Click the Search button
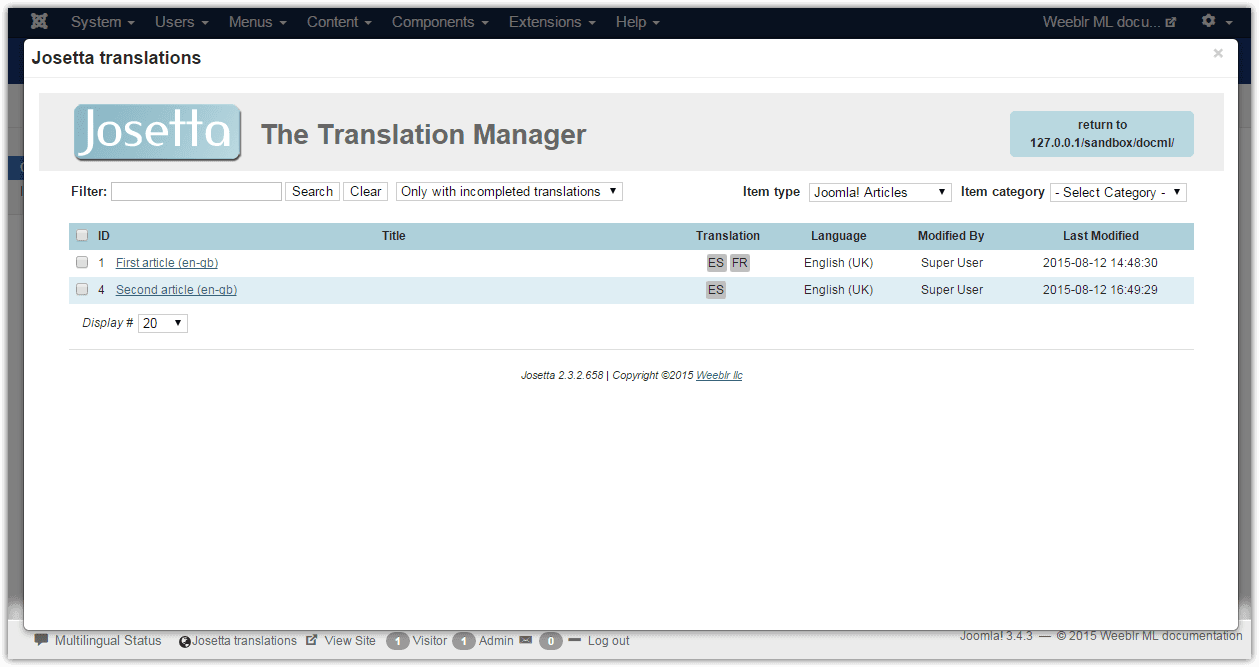The height and width of the screenshot is (667, 1259). [x=313, y=191]
